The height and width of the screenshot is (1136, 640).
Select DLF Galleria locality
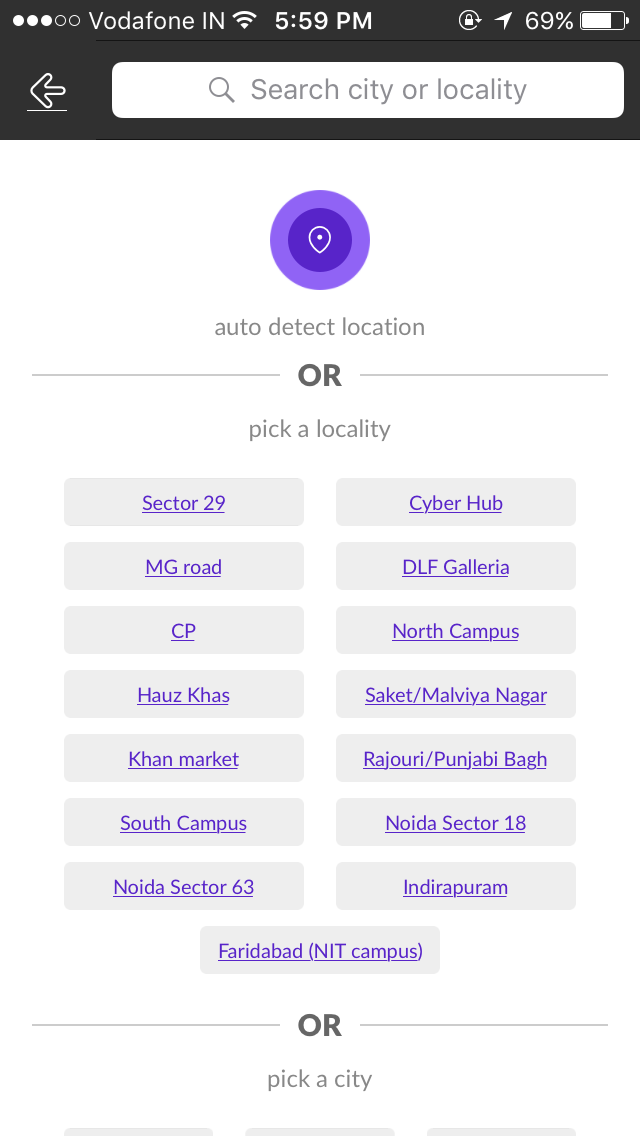(456, 567)
